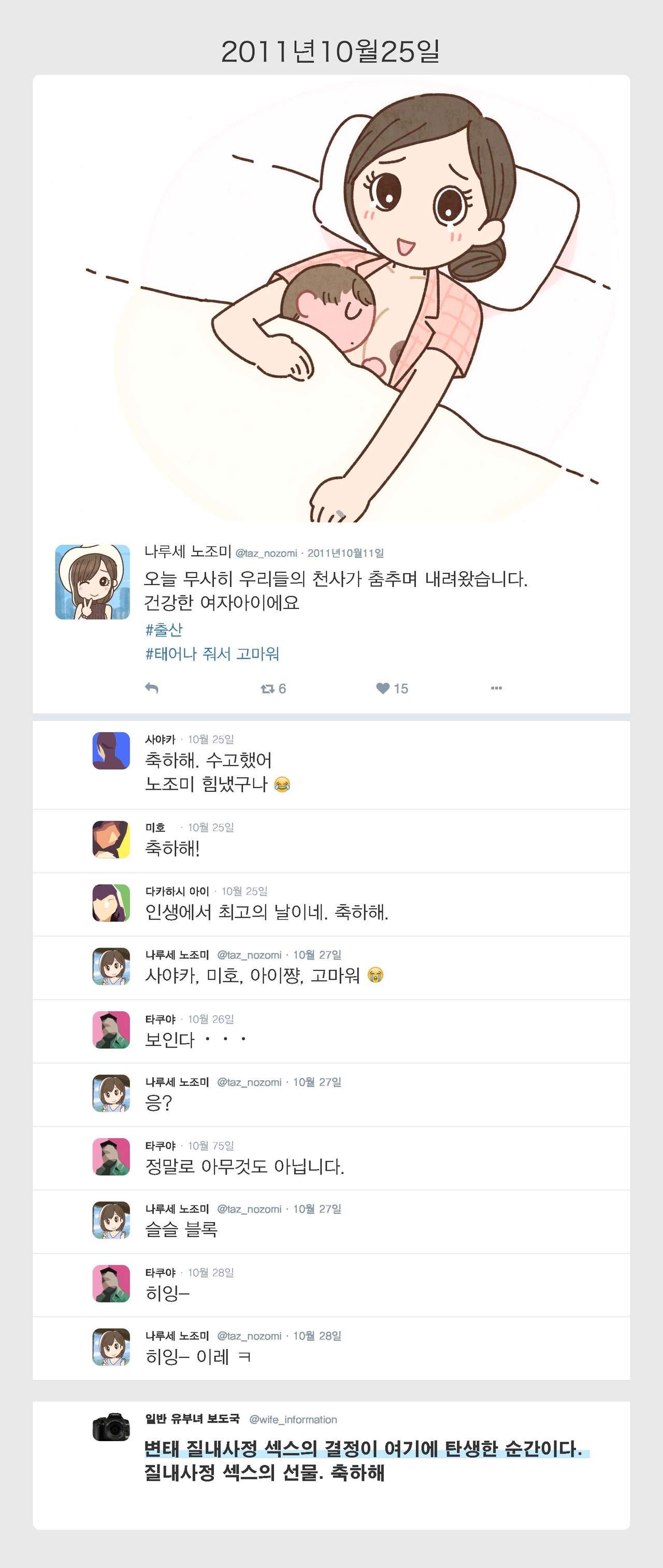Click the 10월 26일 timestamp on 타쿠야's reply
Image resolution: width=663 pixels, height=1568 pixels.
coord(211,1019)
